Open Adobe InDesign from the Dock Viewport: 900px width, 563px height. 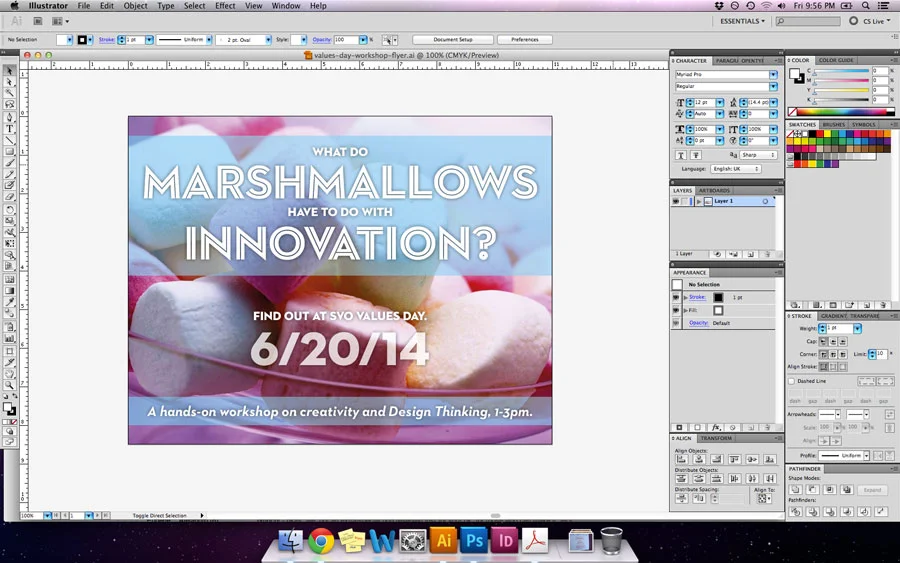point(505,541)
